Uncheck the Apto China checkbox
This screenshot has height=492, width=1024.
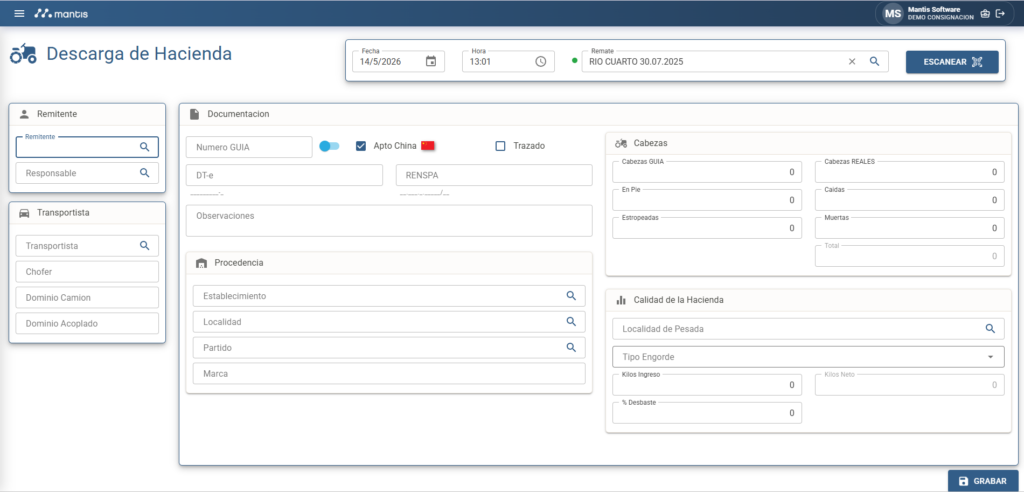tap(360, 146)
